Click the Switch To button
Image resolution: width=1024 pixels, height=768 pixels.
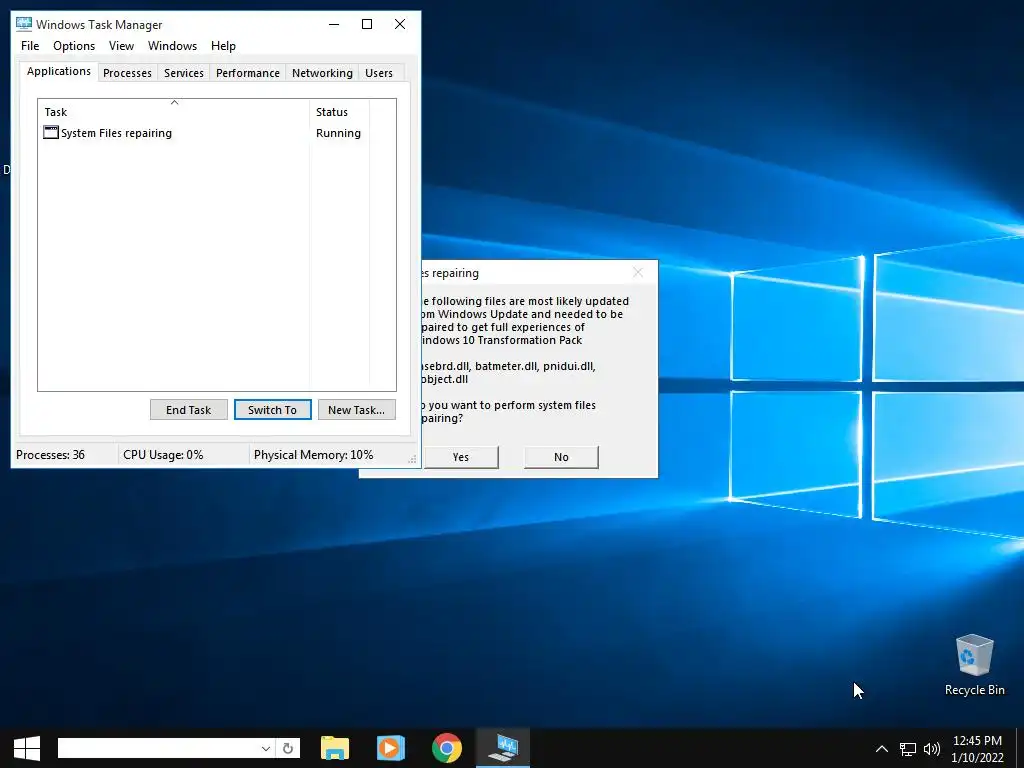pos(272,409)
